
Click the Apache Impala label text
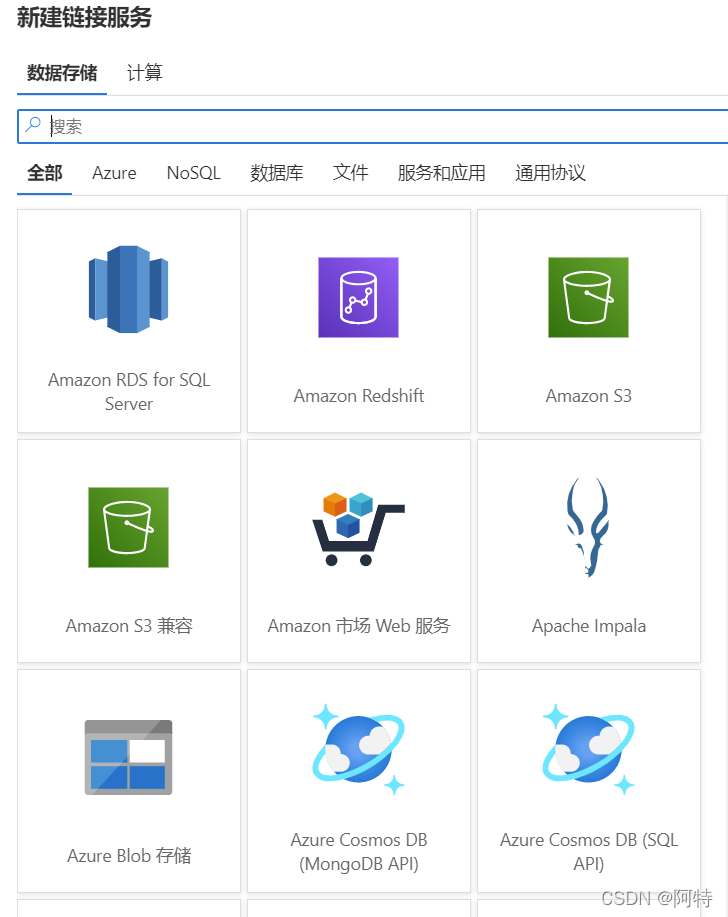click(588, 626)
